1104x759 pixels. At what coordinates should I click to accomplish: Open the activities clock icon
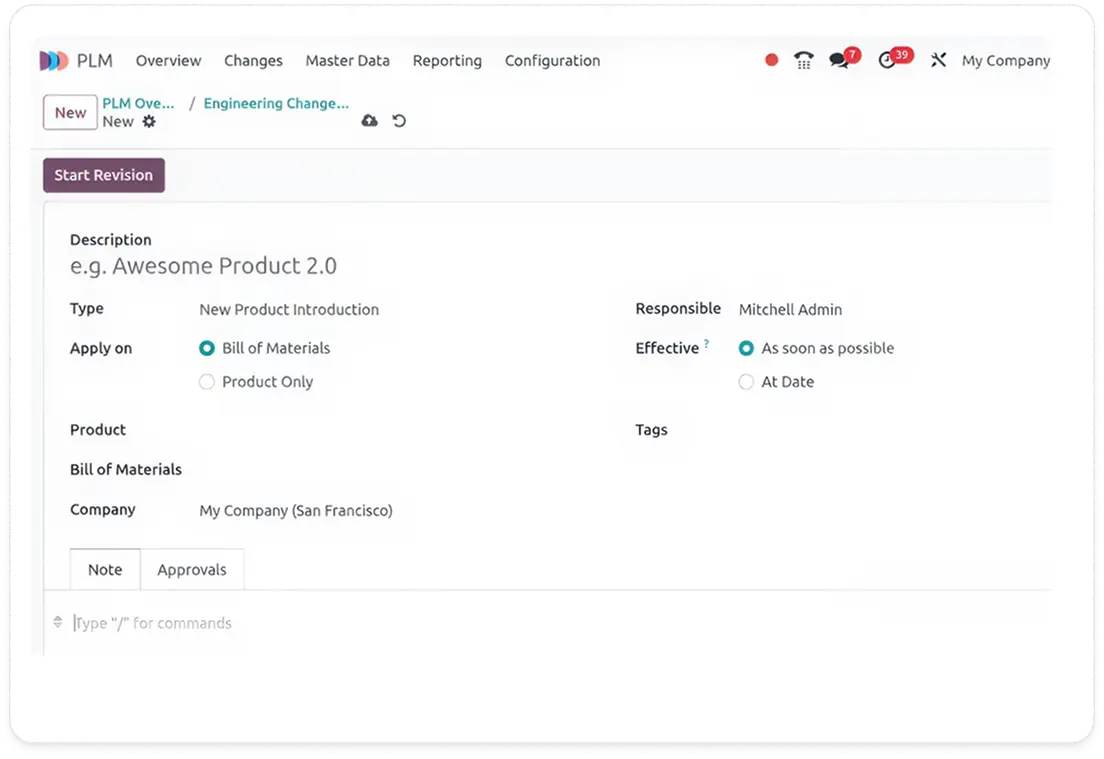[887, 61]
